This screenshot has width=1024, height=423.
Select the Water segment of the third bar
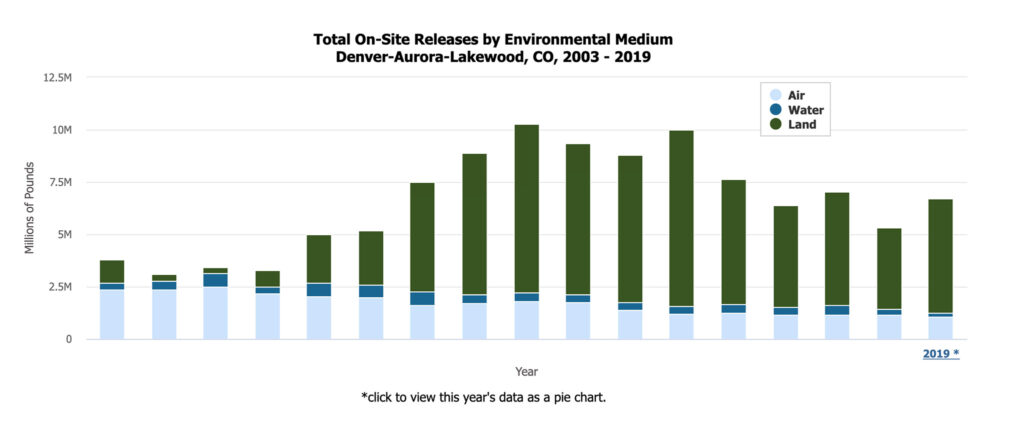click(x=216, y=280)
